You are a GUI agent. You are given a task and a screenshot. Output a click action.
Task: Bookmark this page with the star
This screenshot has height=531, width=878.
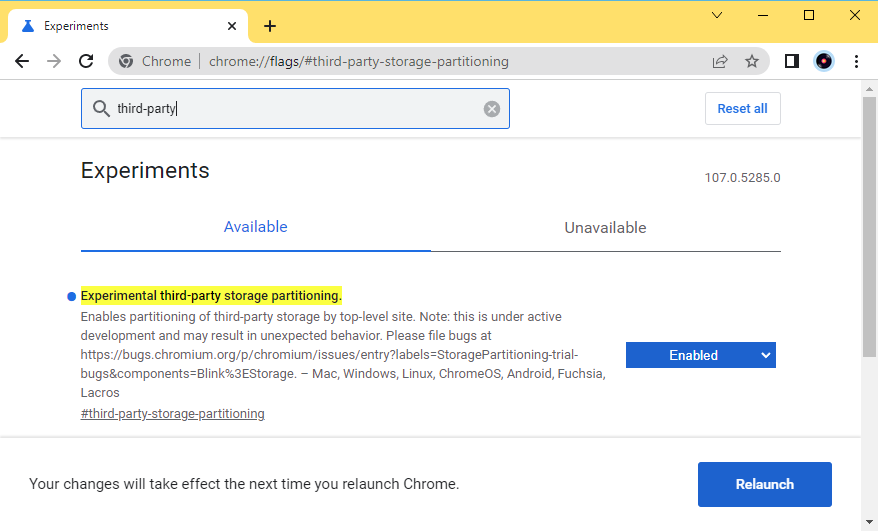tap(751, 61)
